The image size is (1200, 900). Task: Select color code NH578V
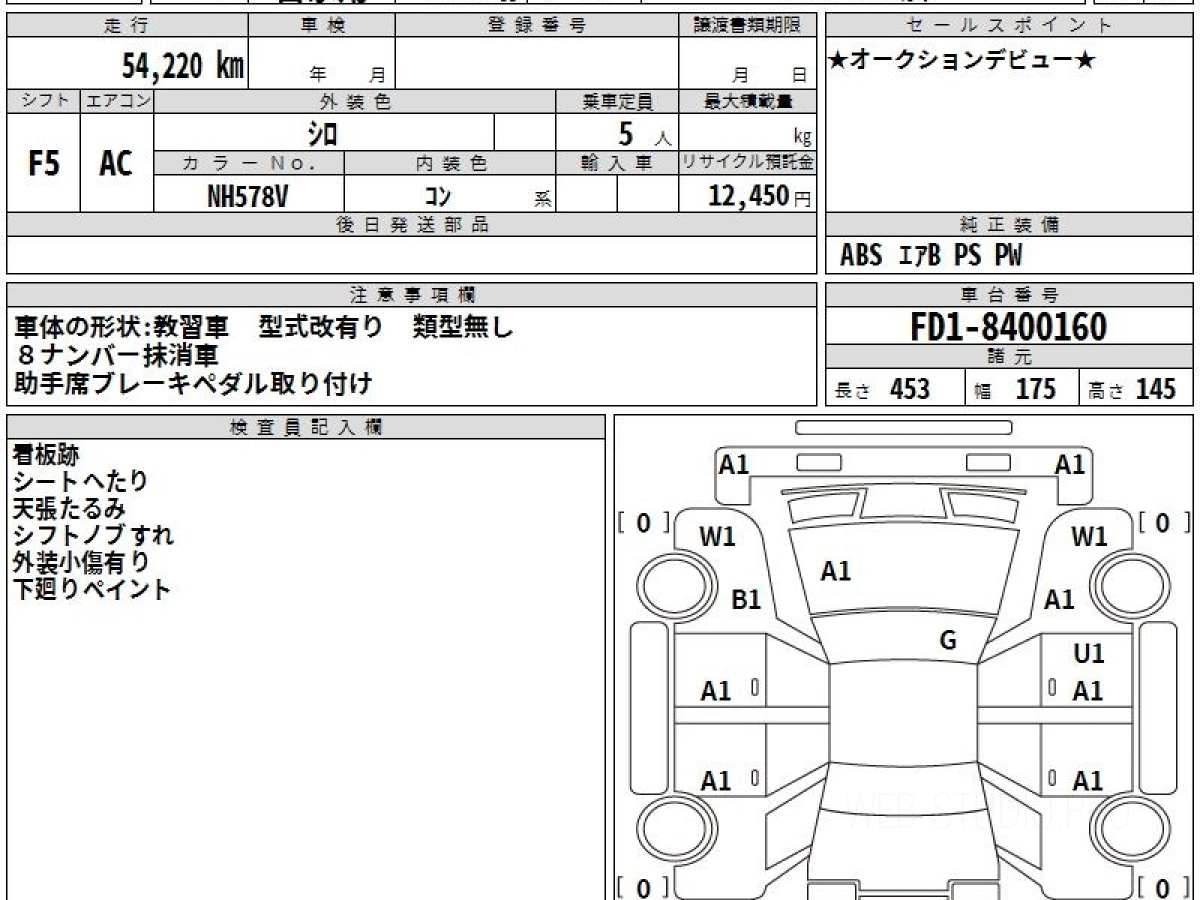click(248, 196)
